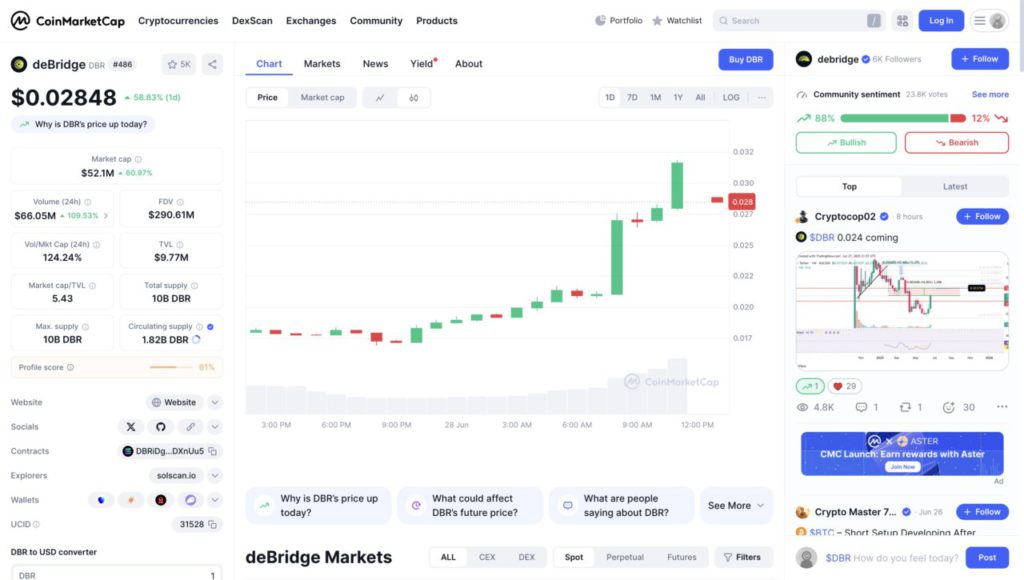The width and height of the screenshot is (1024, 580).
Task: Switch to the Markets tab
Action: point(322,64)
